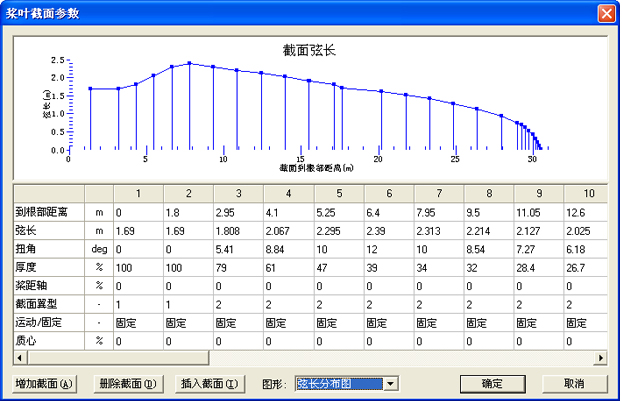This screenshot has width=622, height=401.
Task: Edit chord length cell with value 1.808
Action: pos(237,229)
